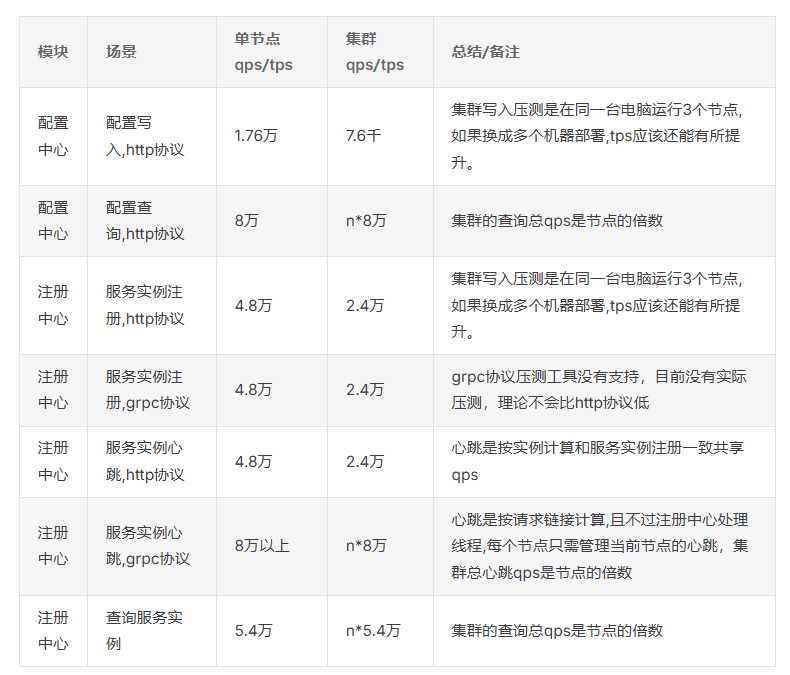Select the 1.76万 single-node value
The width and height of the screenshot is (790, 675).
pyautogui.click(x=256, y=136)
